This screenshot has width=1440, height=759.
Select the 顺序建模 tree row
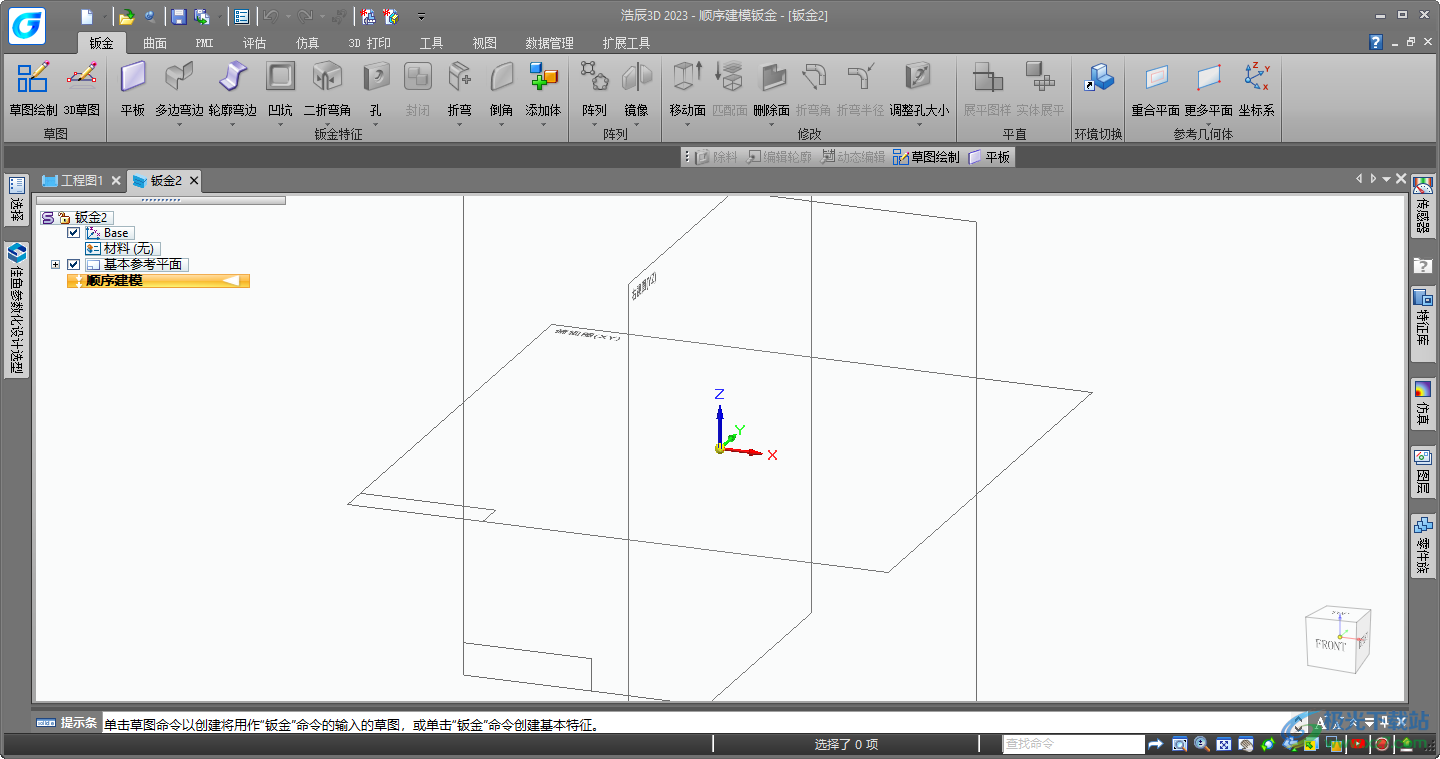[x=158, y=281]
